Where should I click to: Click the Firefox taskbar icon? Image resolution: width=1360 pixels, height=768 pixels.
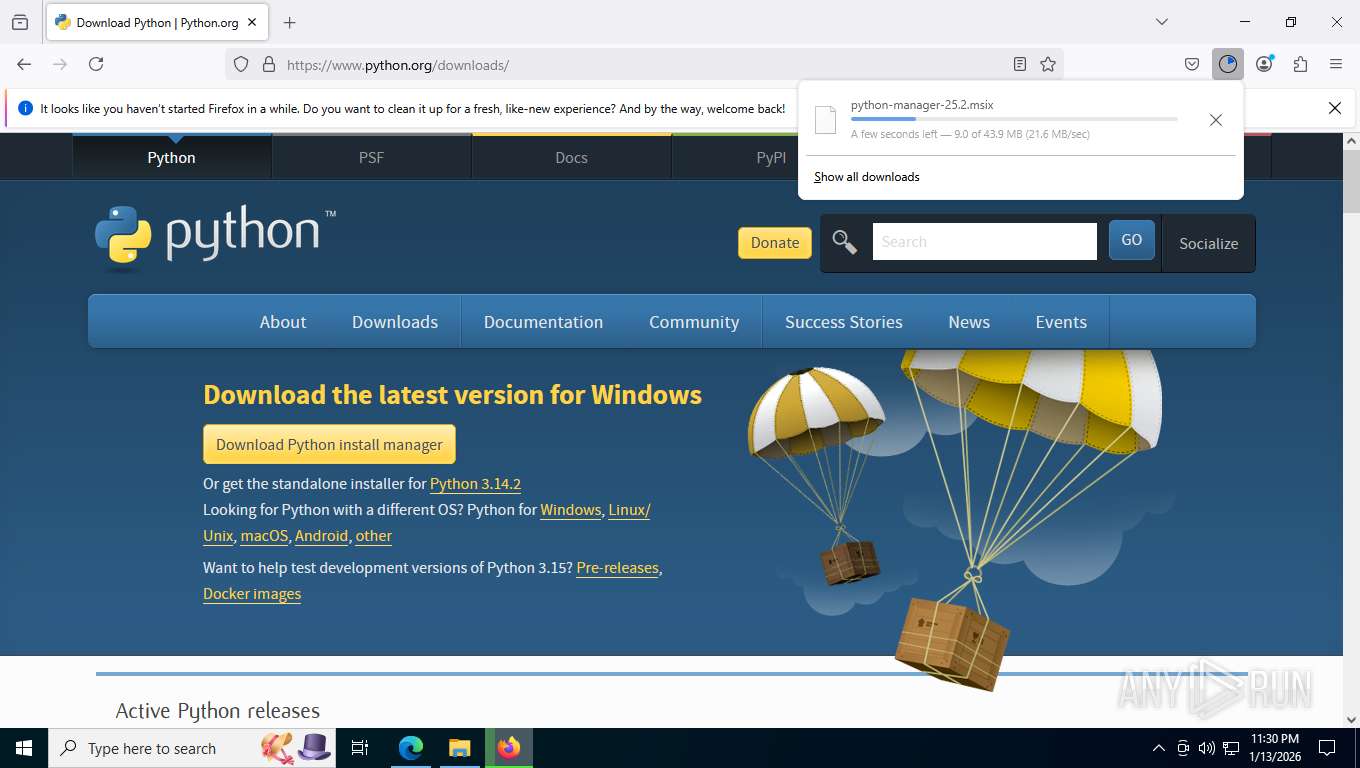(509, 748)
